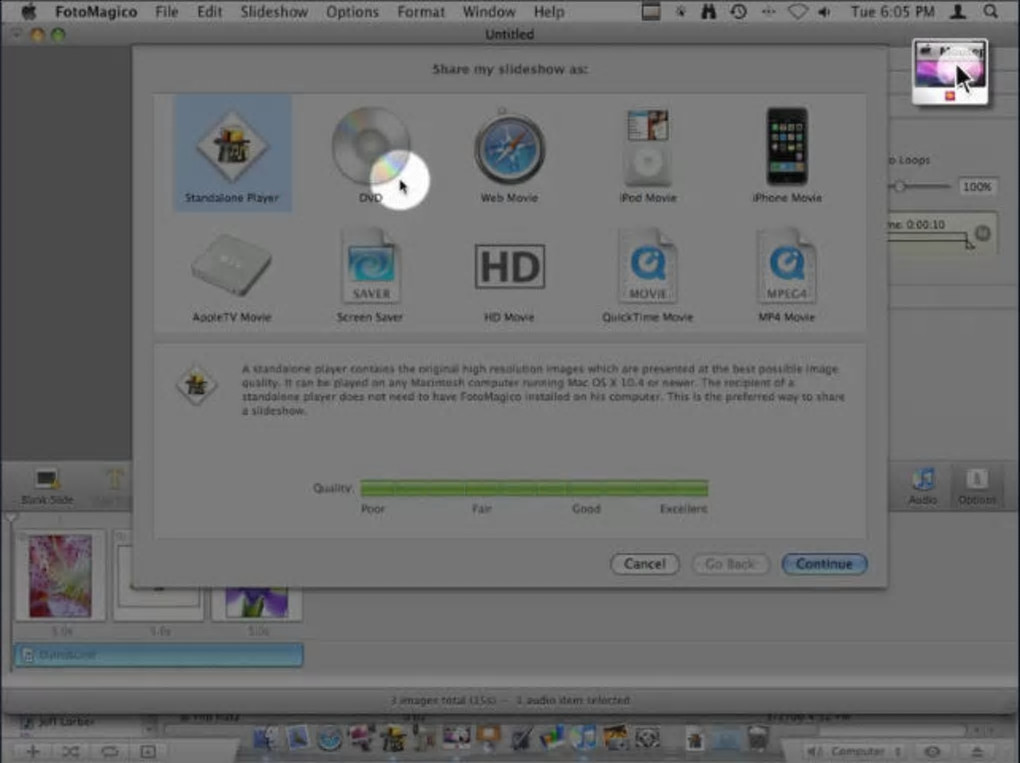The width and height of the screenshot is (1020, 763).
Task: Open the File menu
Action: coord(167,12)
